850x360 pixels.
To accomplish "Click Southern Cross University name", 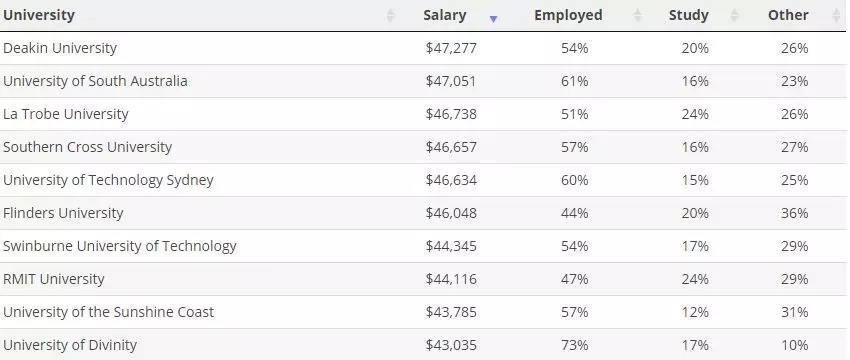I will (87, 147).
